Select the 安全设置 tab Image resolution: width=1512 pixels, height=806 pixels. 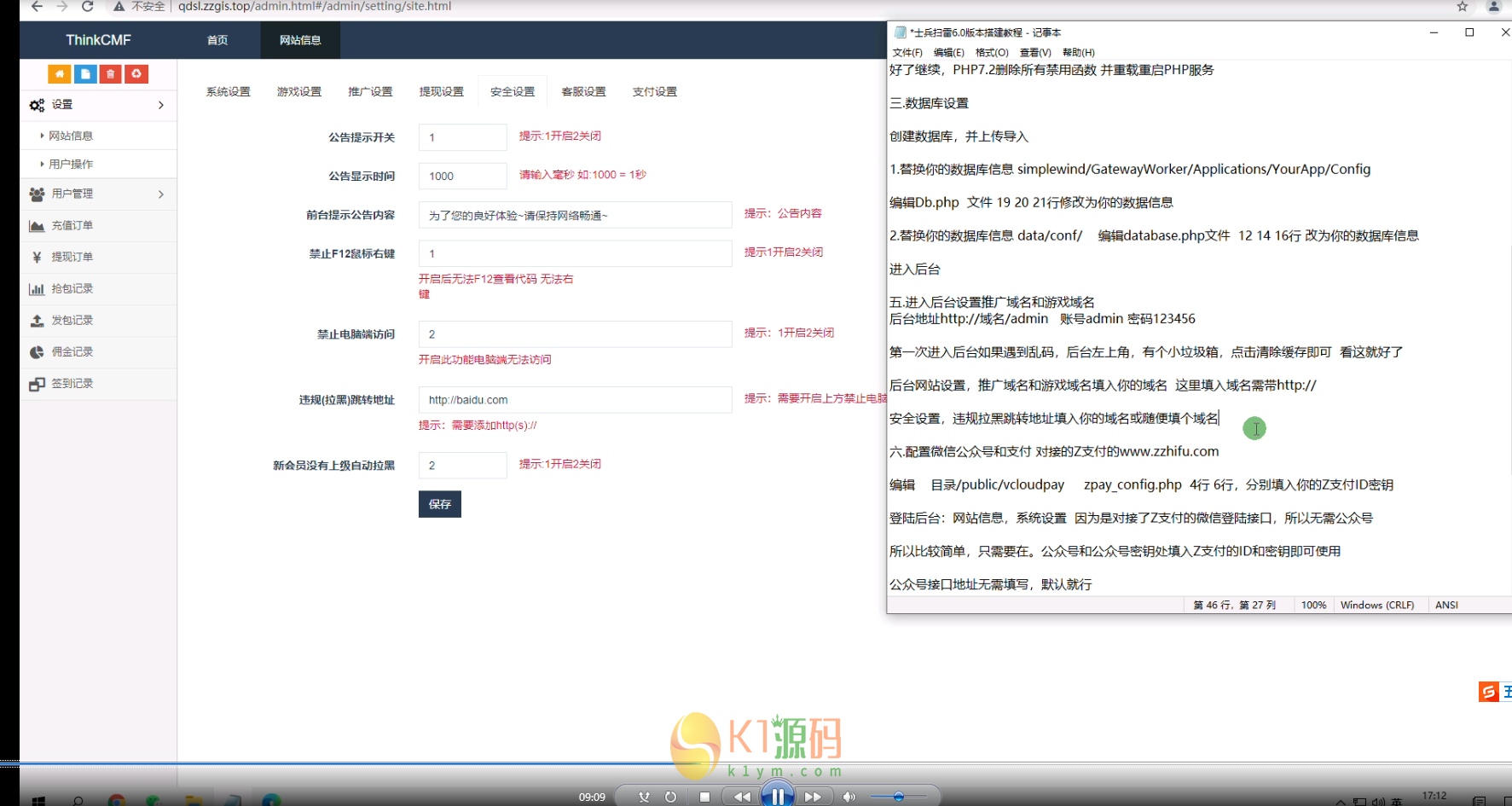(513, 92)
